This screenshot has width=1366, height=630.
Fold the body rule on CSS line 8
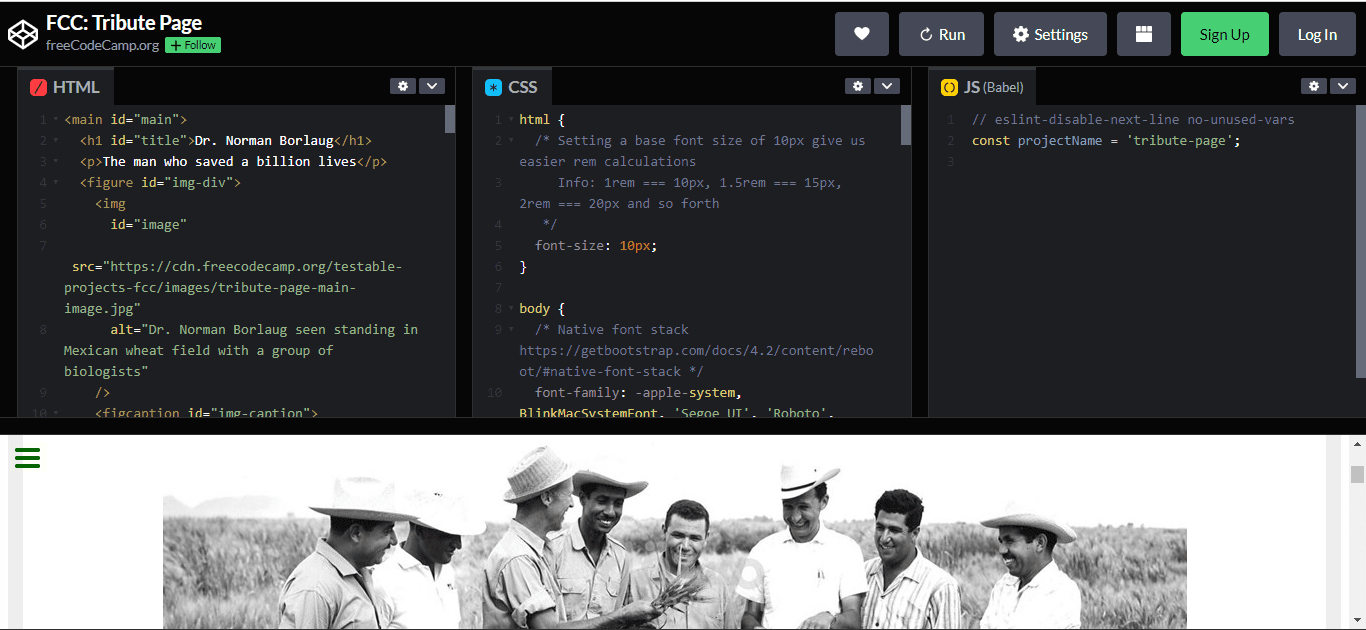[x=511, y=309]
